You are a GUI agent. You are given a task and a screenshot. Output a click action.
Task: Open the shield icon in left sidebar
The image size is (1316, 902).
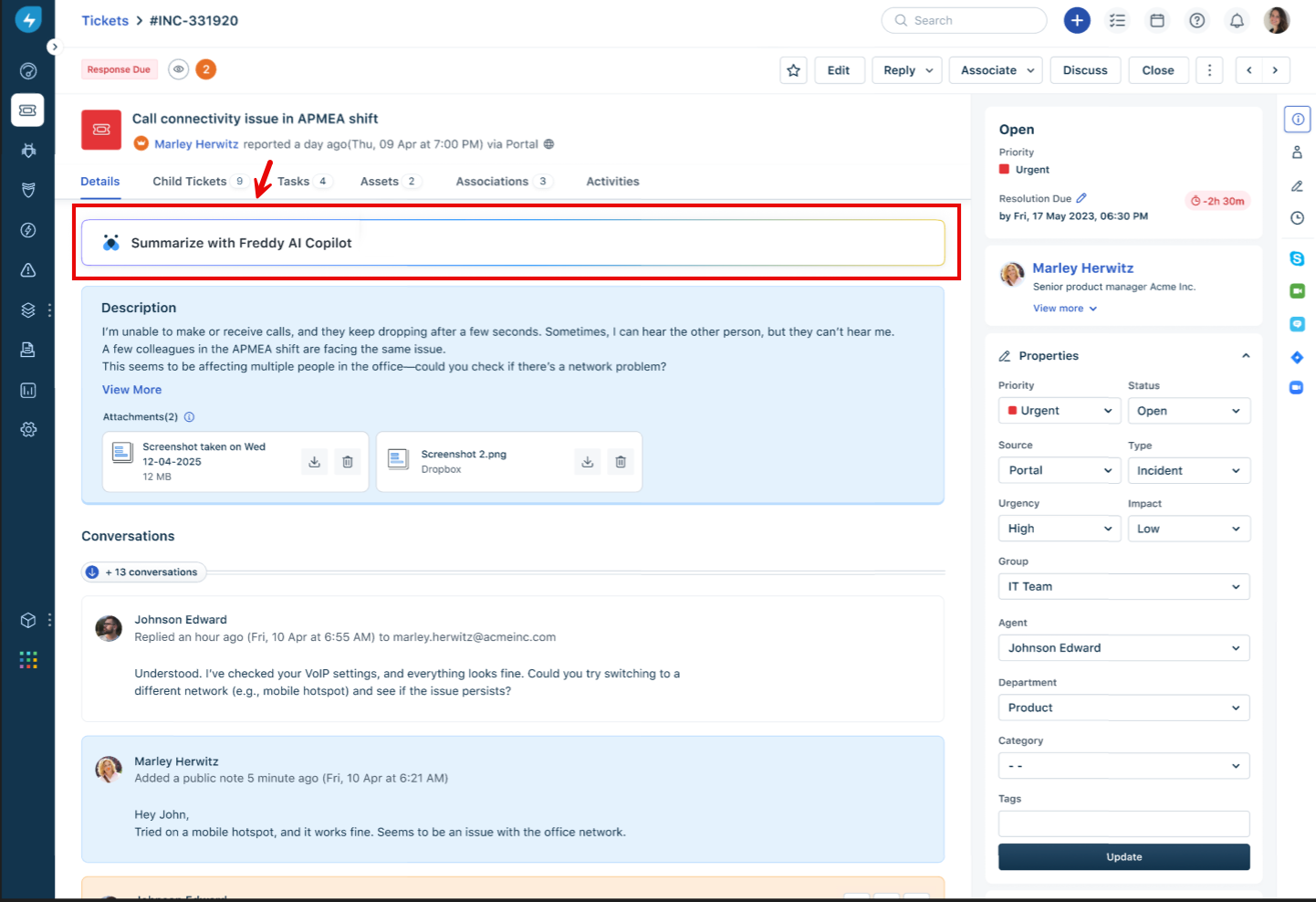[x=28, y=190]
